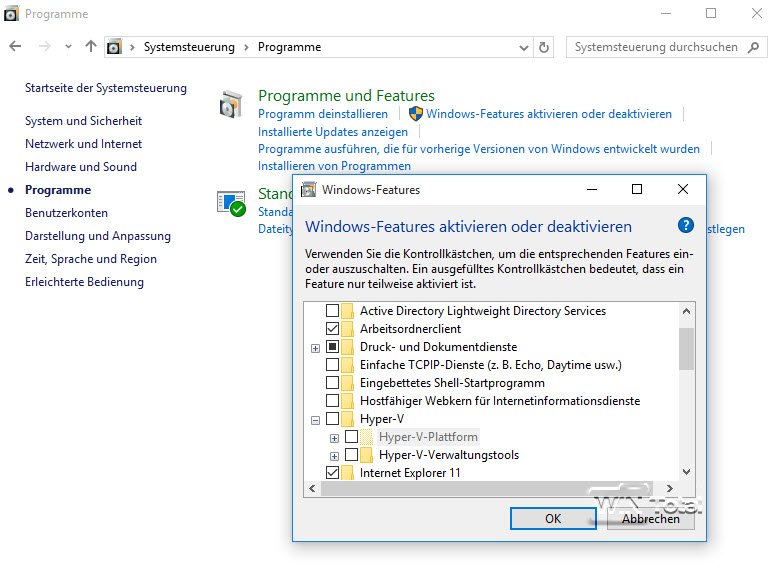Maximize the Windows-Features dialog

(637, 189)
